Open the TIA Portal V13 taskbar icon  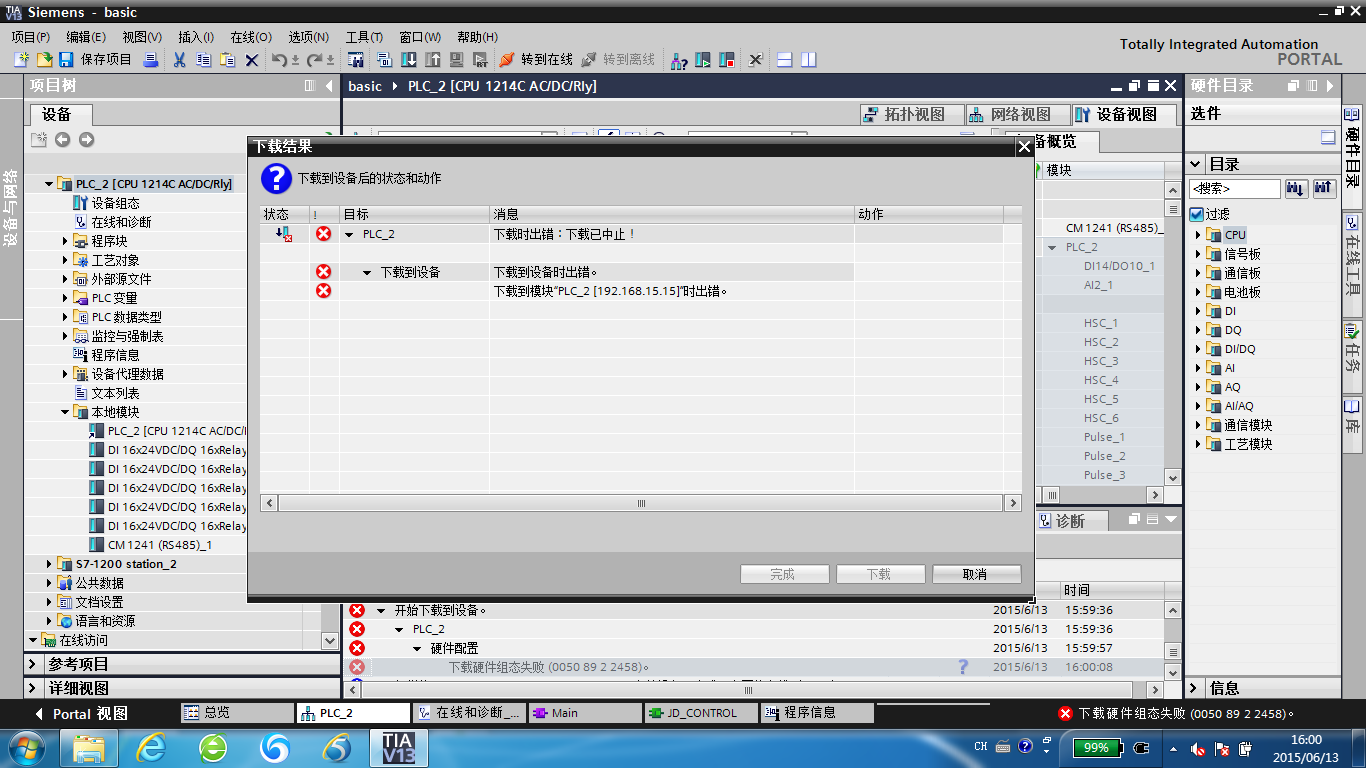399,747
